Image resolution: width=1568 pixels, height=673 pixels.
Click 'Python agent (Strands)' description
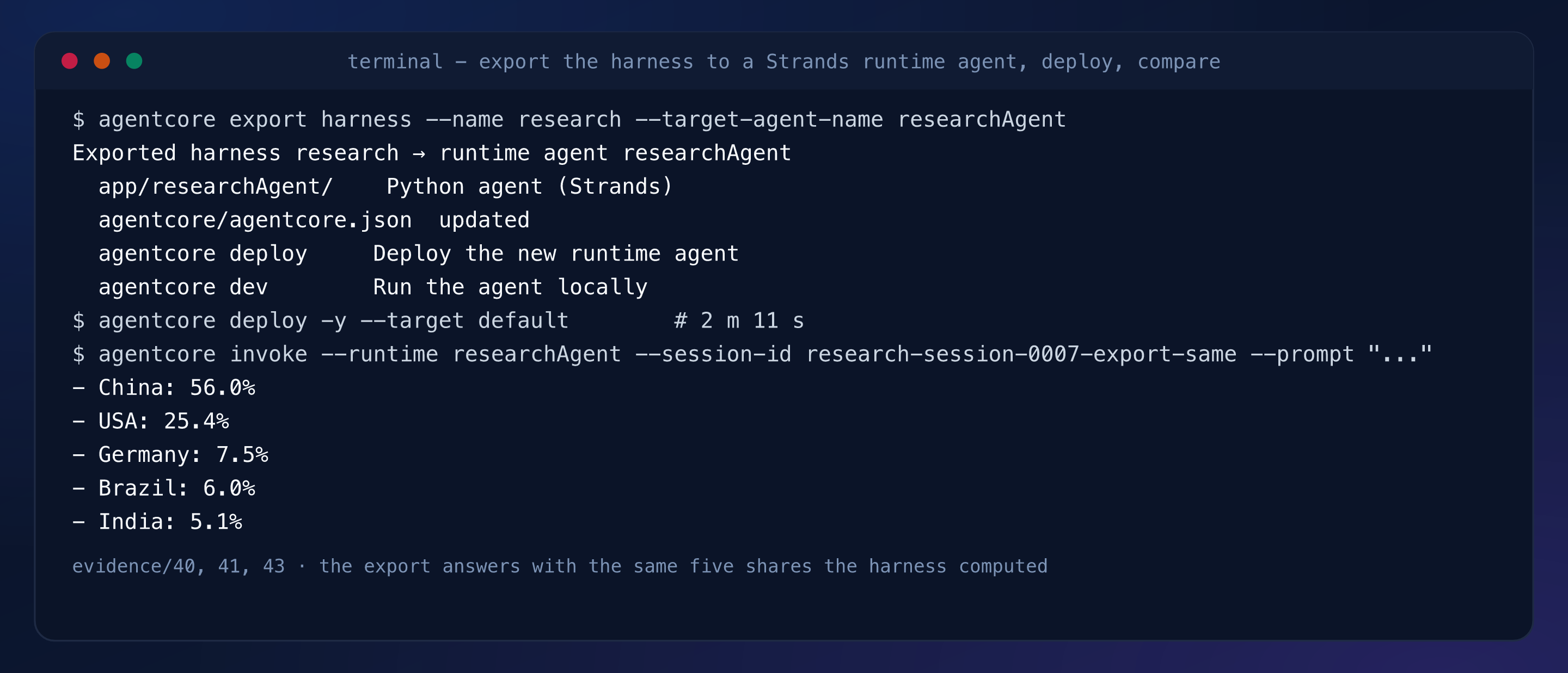529,186
